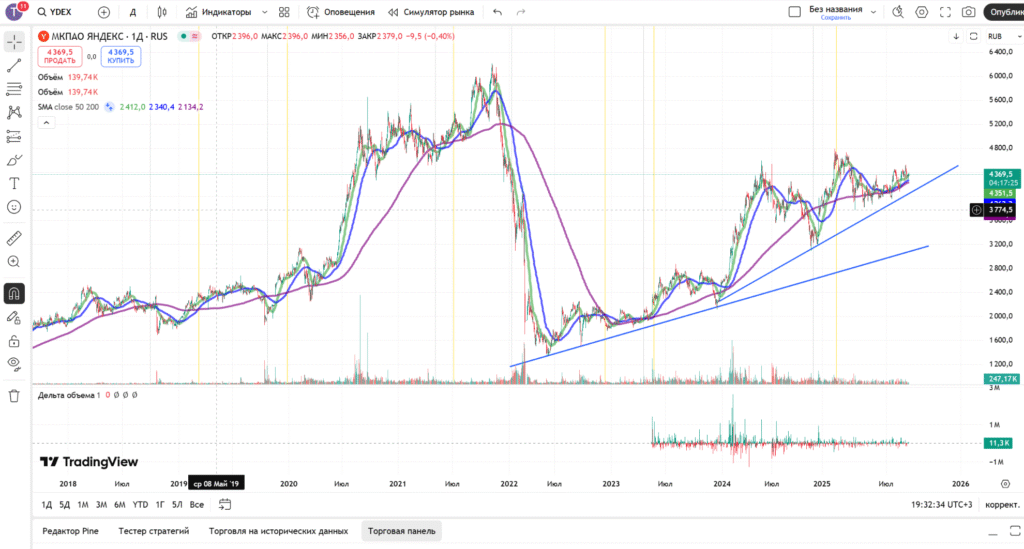Select the Торговая панель tab
The image size is (1024, 549).
pyautogui.click(x=402, y=531)
